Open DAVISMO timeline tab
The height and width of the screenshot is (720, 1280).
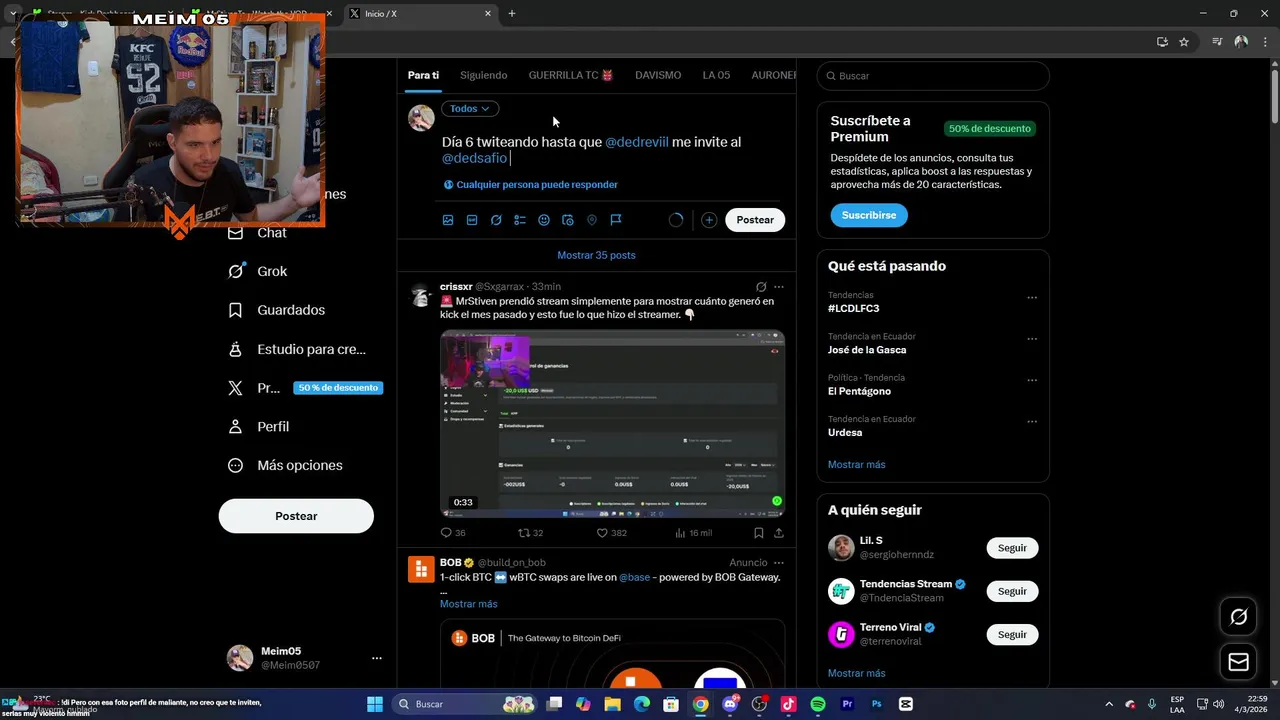(658, 75)
